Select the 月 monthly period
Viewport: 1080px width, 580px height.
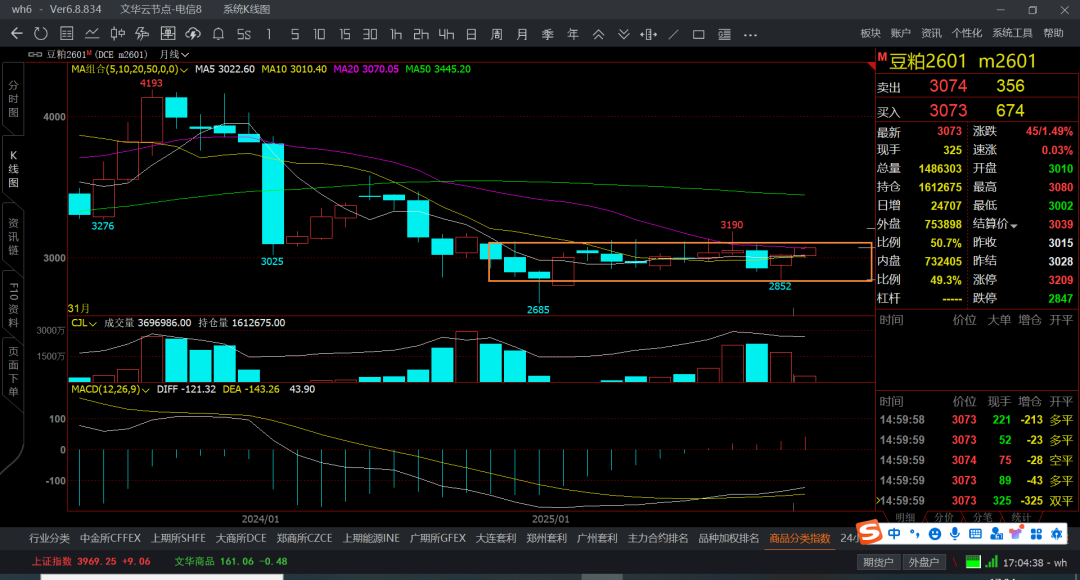coord(522,34)
